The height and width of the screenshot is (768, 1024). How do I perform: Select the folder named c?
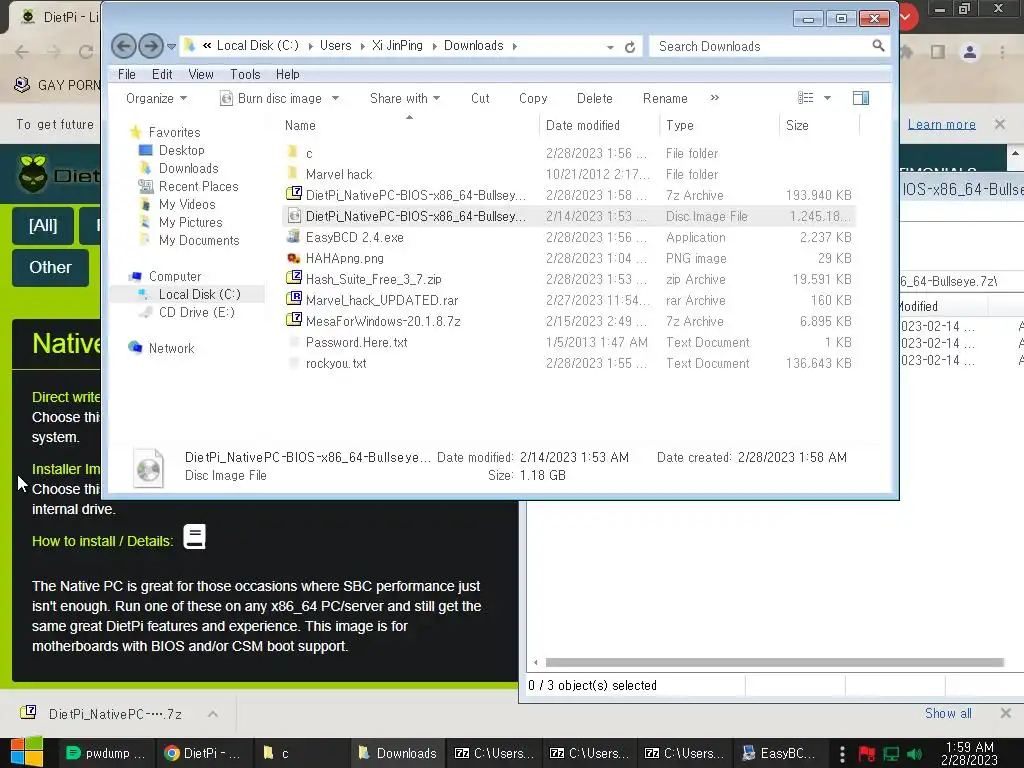[309, 153]
